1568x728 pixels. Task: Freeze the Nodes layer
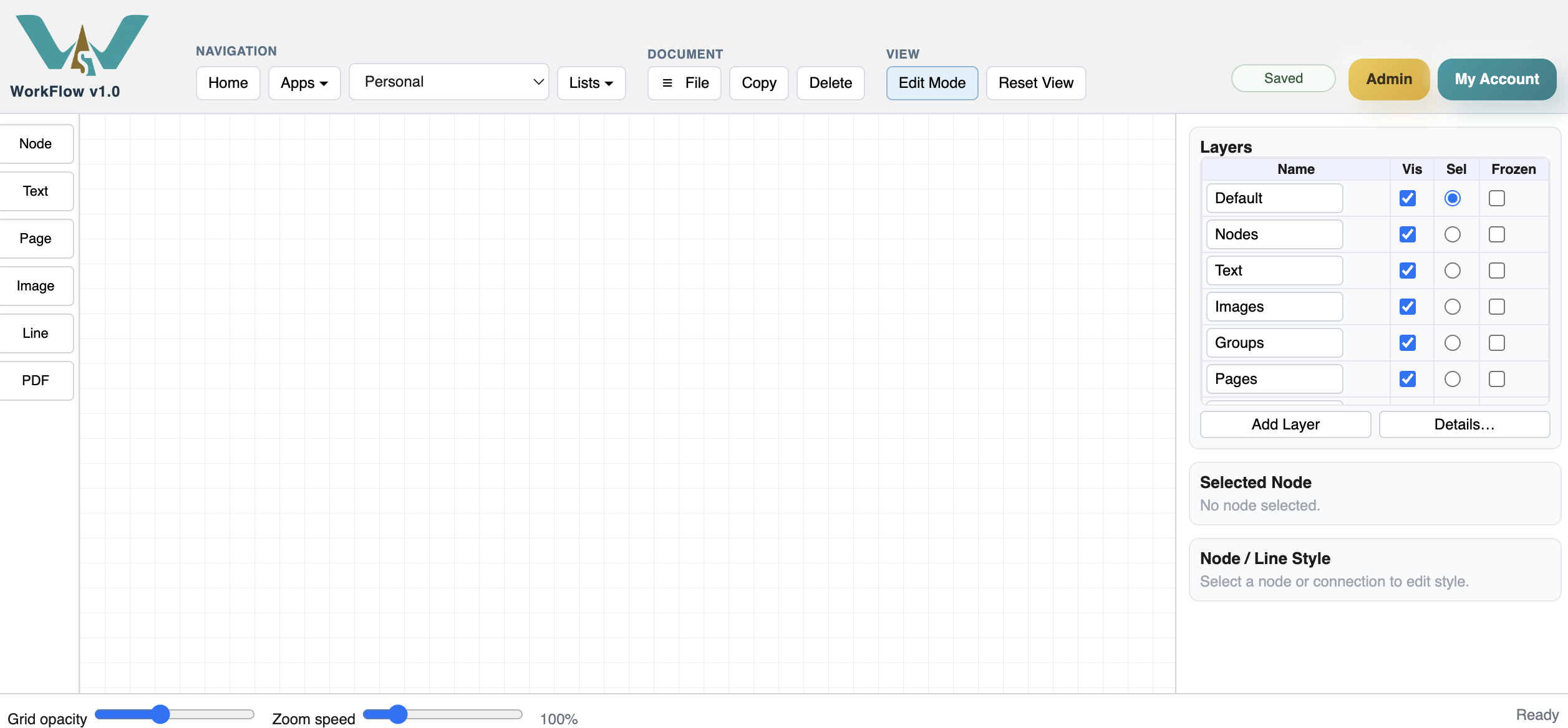[x=1497, y=234]
